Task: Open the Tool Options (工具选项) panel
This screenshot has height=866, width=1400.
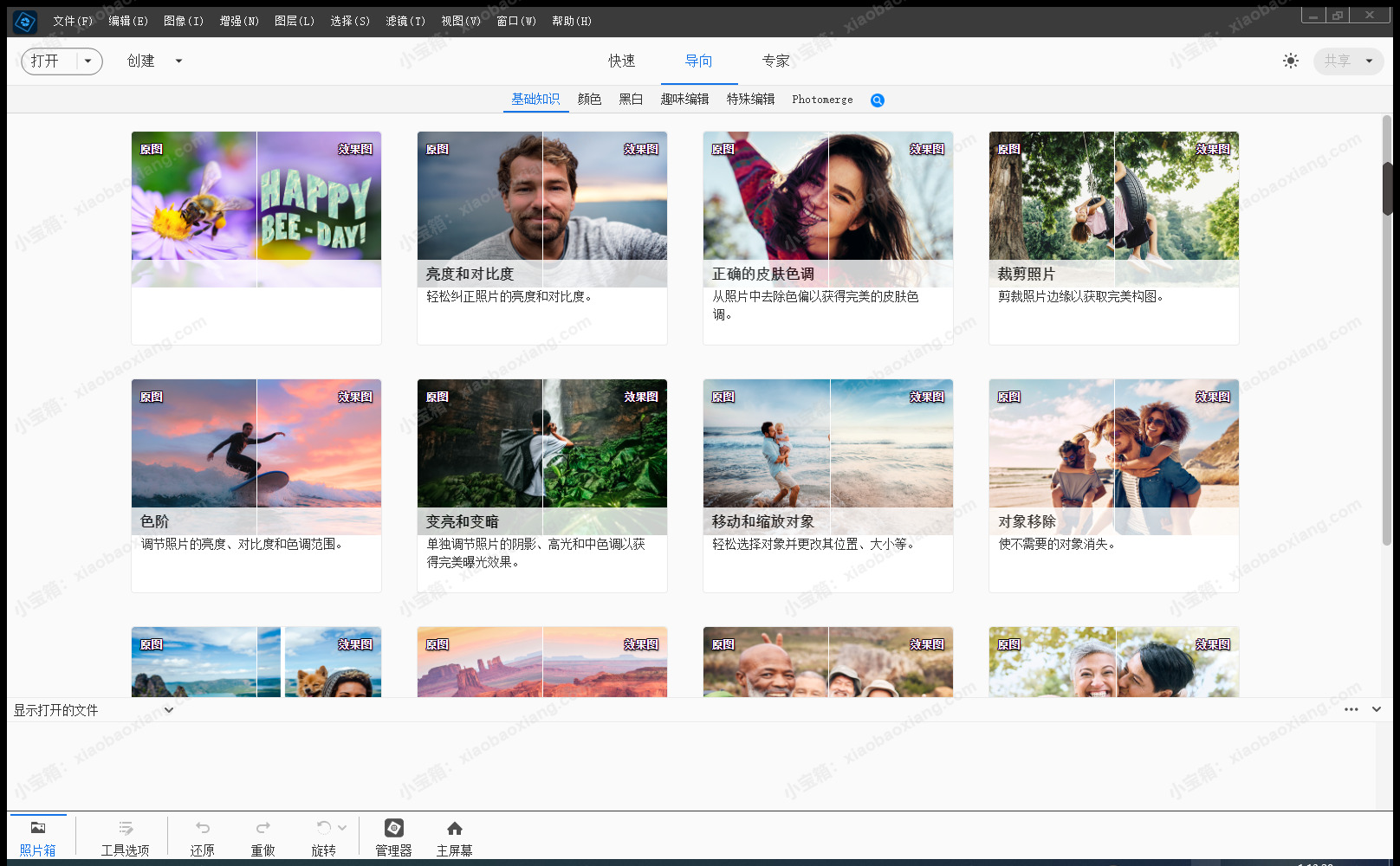Action: click(125, 828)
